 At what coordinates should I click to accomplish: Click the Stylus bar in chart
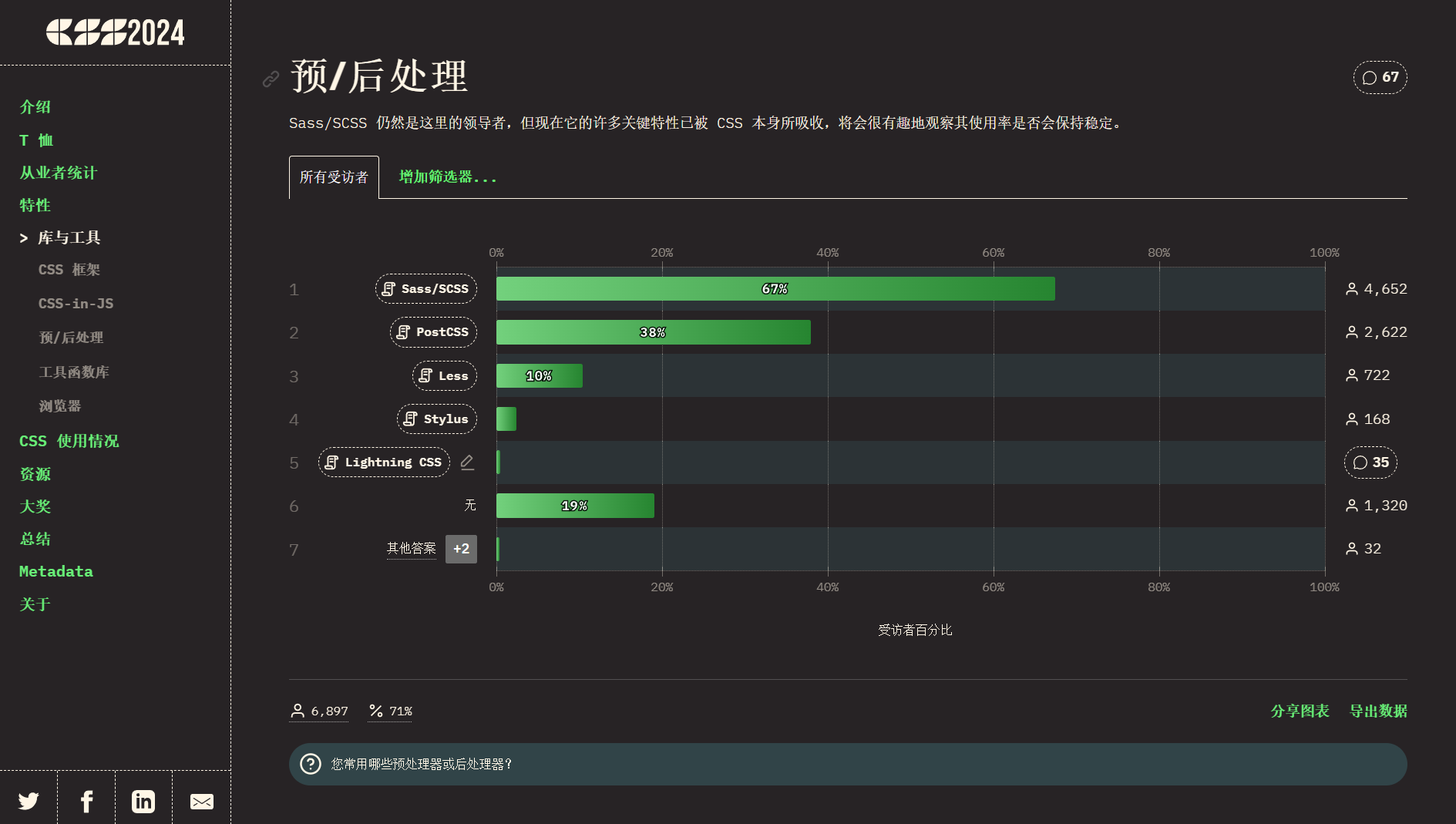click(506, 419)
